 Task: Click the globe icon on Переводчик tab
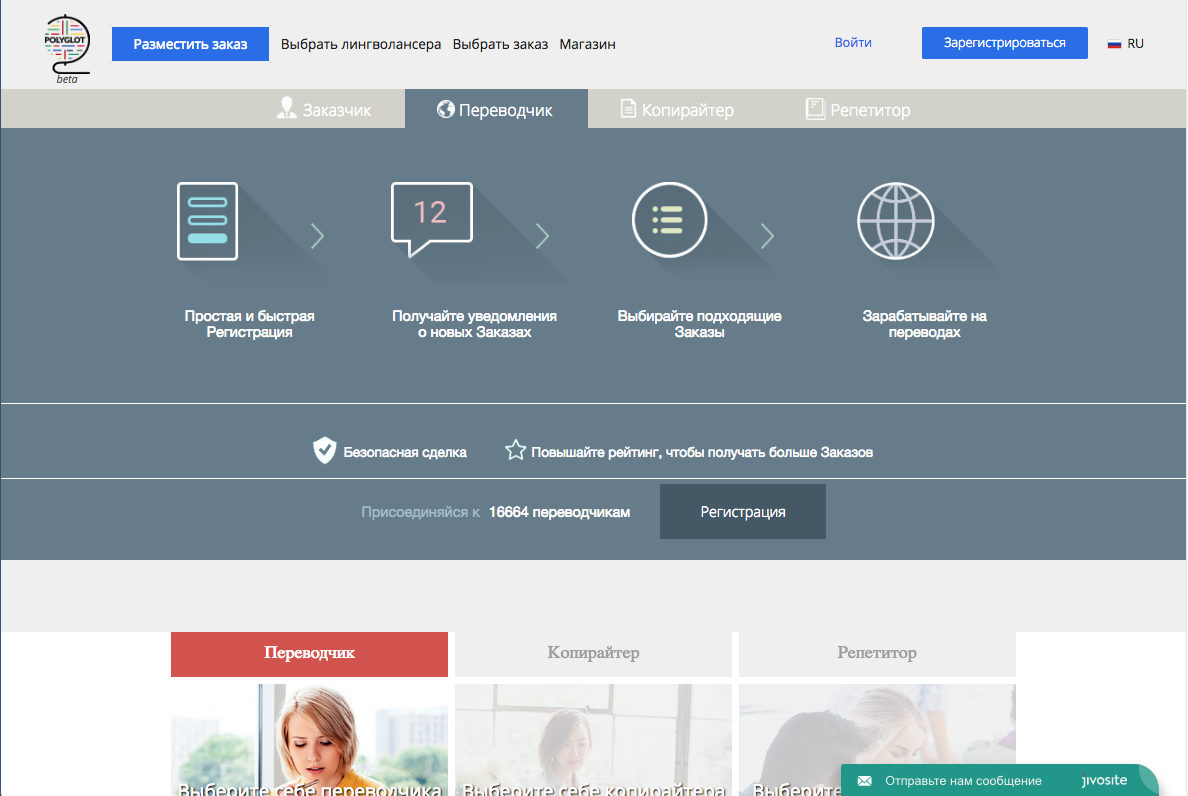(x=446, y=109)
